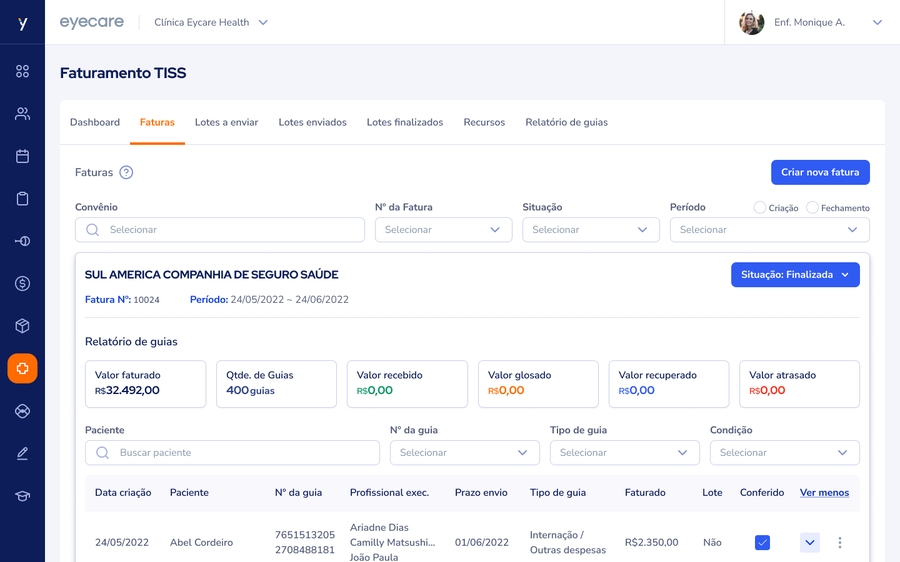This screenshot has width=900, height=562.
Task: Select the Criação radio button
Action: pyautogui.click(x=760, y=208)
